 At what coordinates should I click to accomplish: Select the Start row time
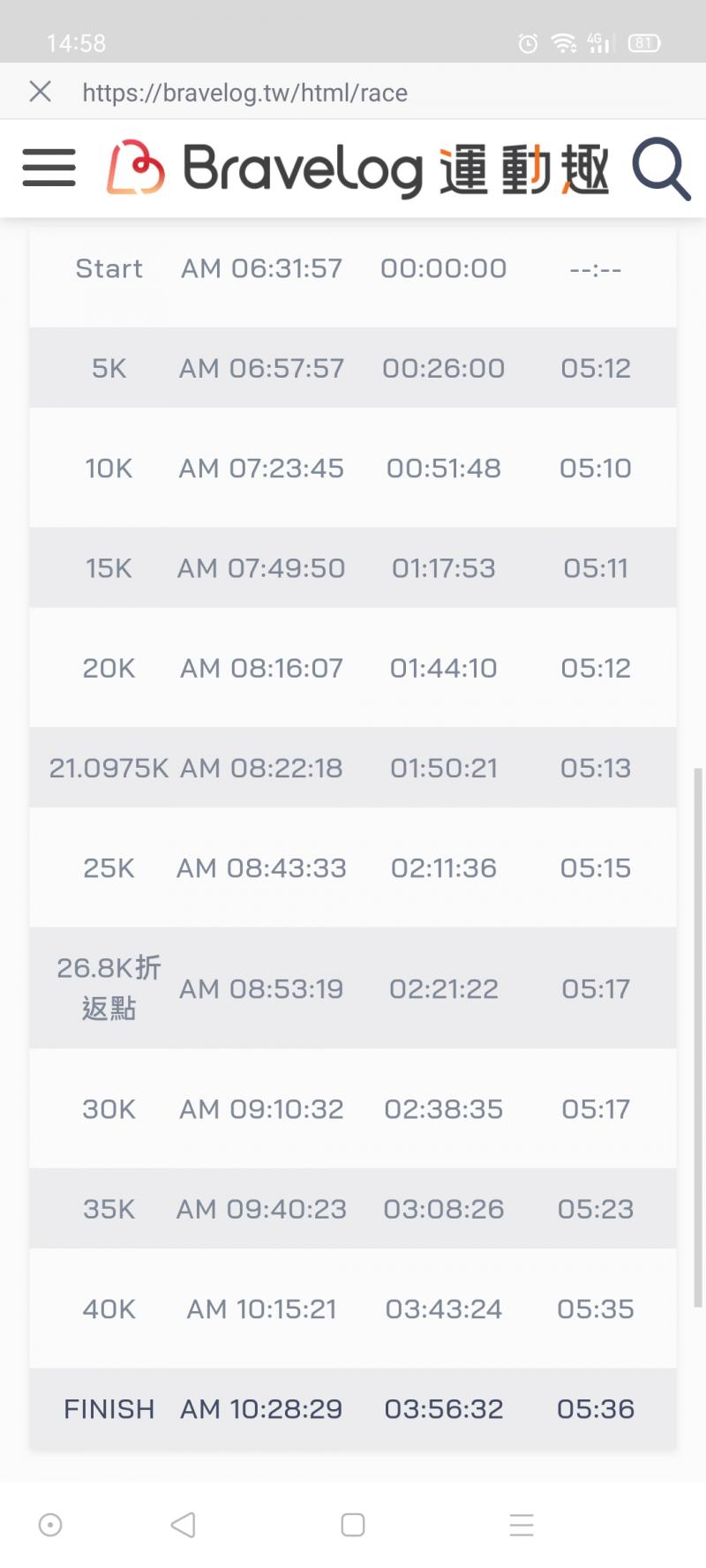coord(262,268)
